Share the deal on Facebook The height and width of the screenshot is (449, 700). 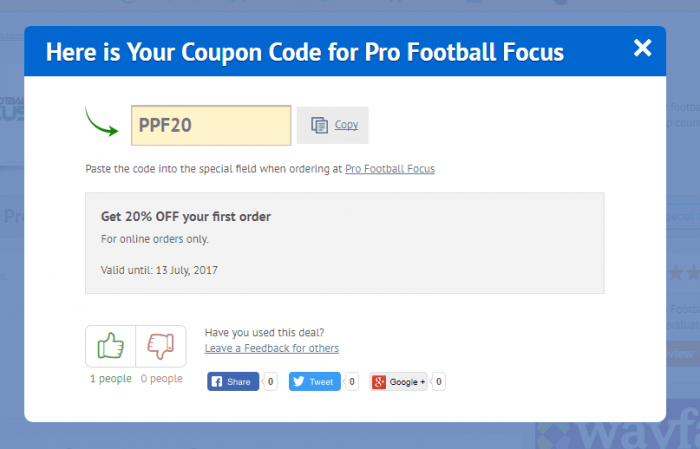click(233, 382)
